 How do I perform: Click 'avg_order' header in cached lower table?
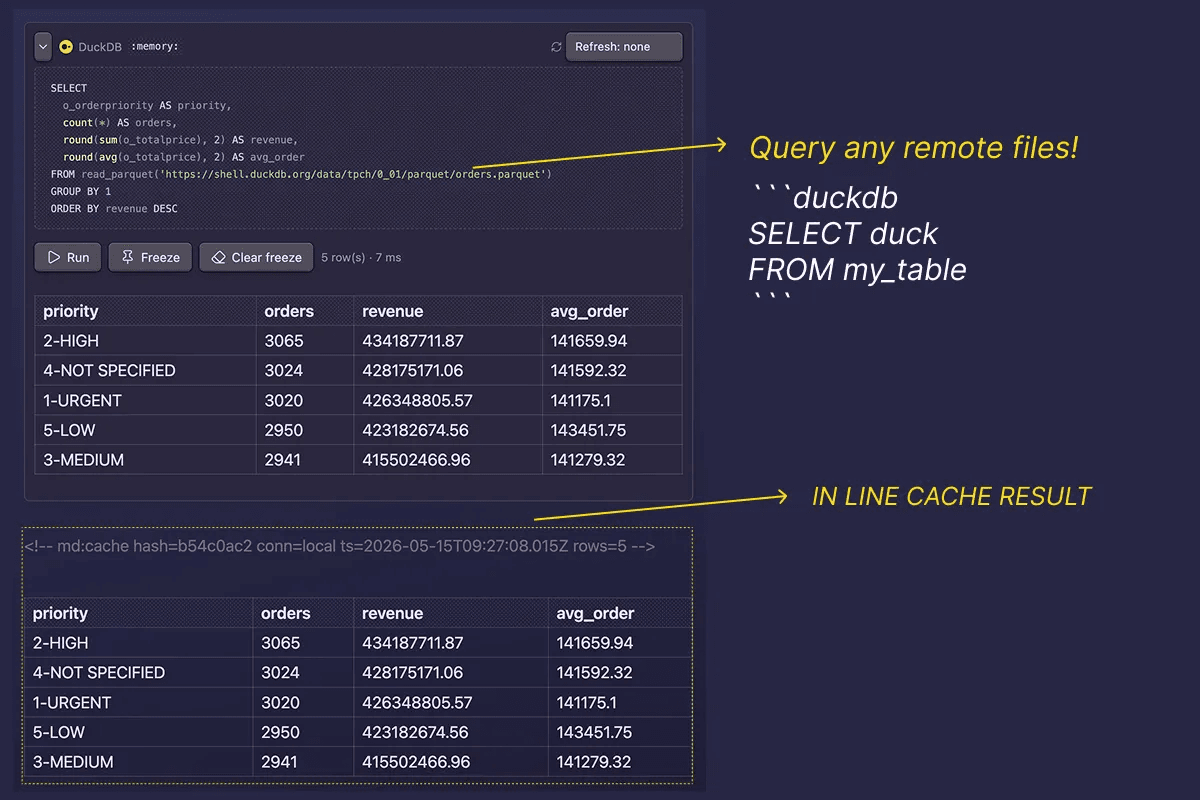tap(596, 613)
